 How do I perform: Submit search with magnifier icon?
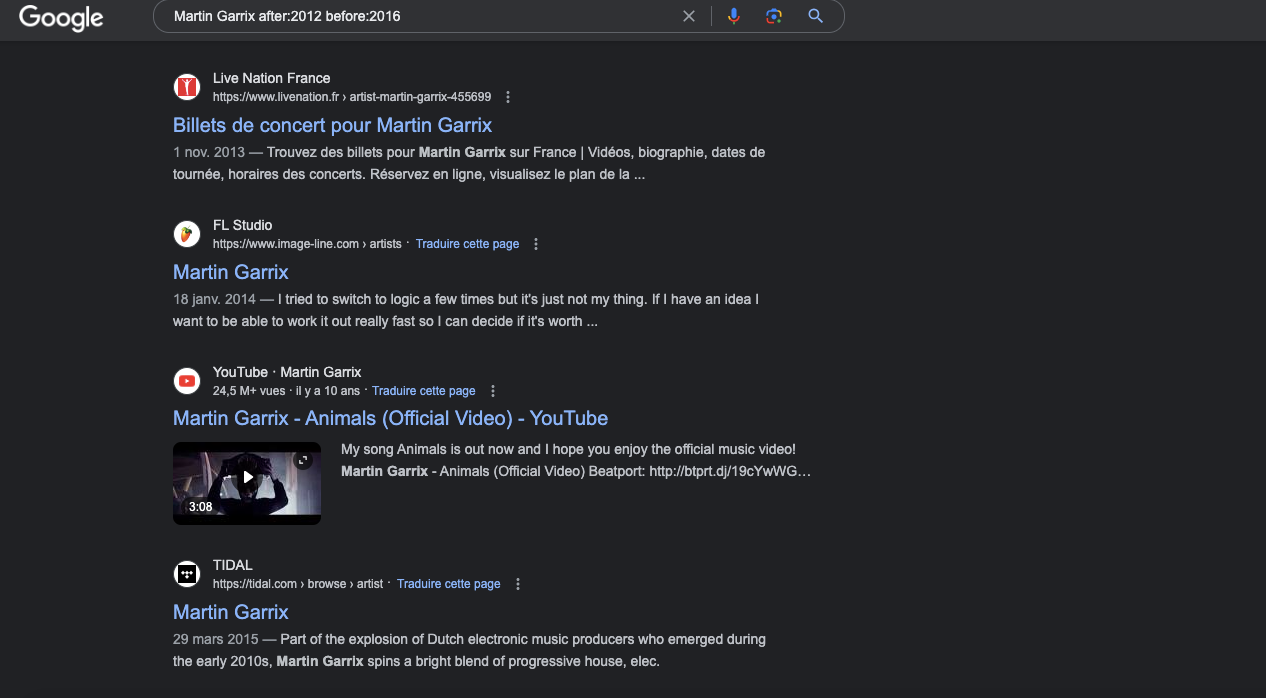click(x=816, y=16)
